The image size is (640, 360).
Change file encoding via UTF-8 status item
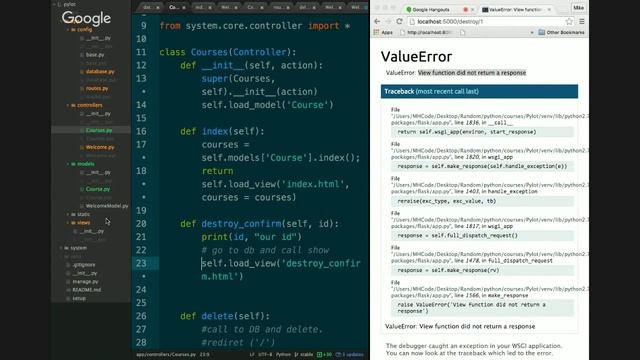265,354
